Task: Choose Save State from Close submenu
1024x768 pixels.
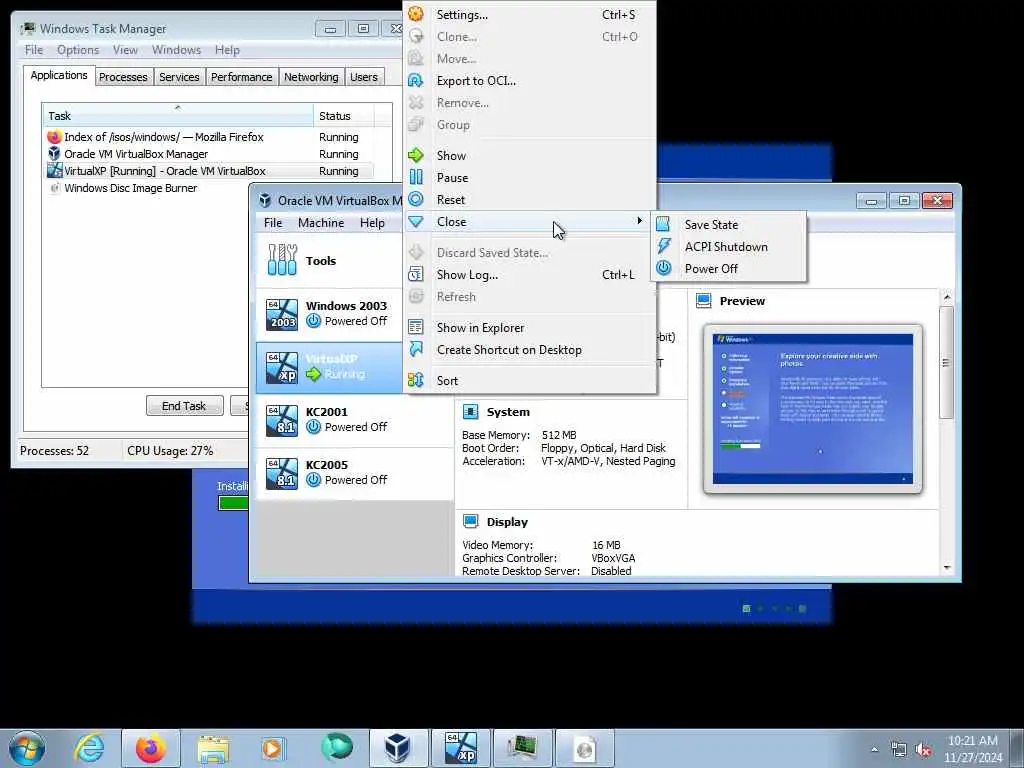Action: [729, 224]
